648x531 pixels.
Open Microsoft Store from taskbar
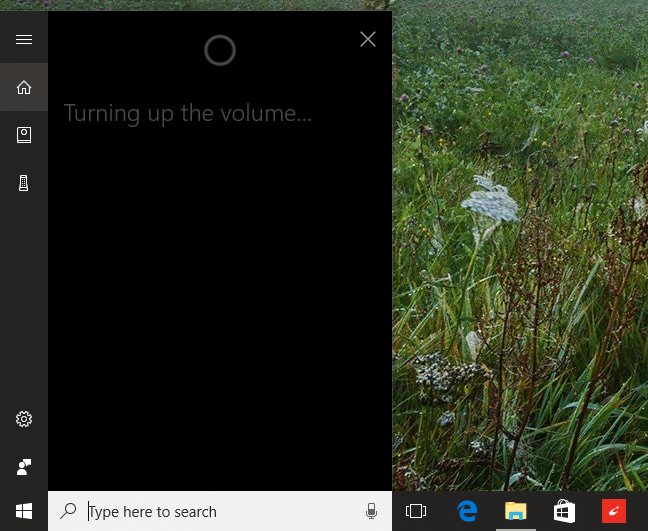click(x=564, y=511)
